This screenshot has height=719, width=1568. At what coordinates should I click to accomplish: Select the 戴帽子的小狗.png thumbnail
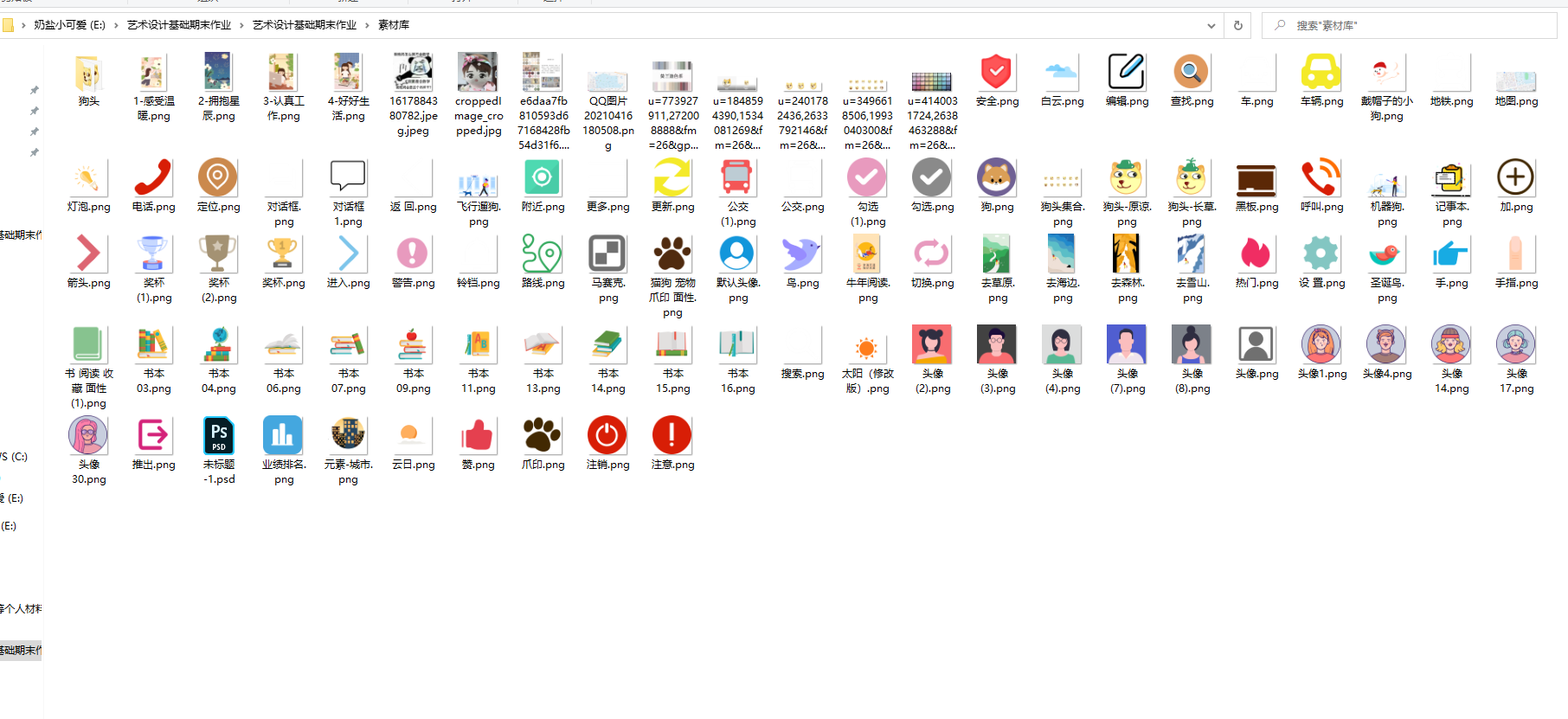point(1386,73)
